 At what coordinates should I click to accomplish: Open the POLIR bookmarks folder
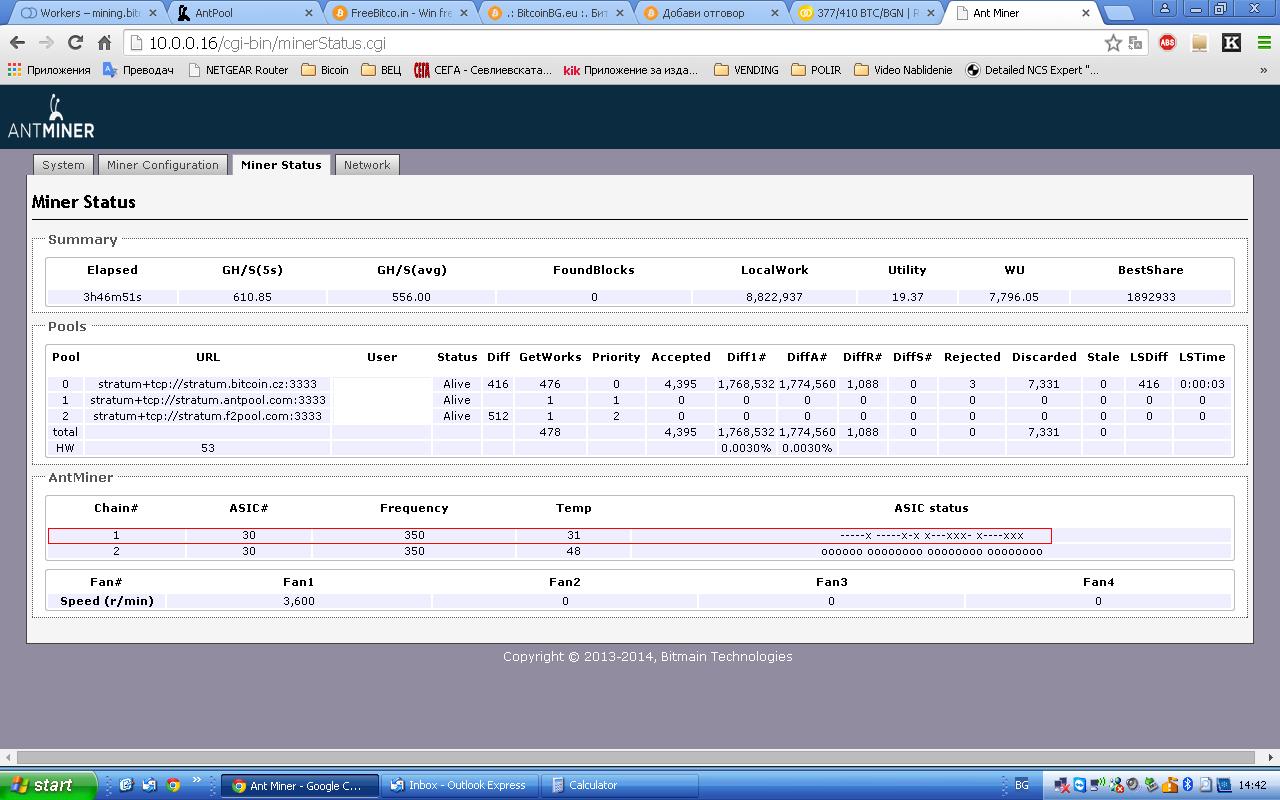pos(816,70)
